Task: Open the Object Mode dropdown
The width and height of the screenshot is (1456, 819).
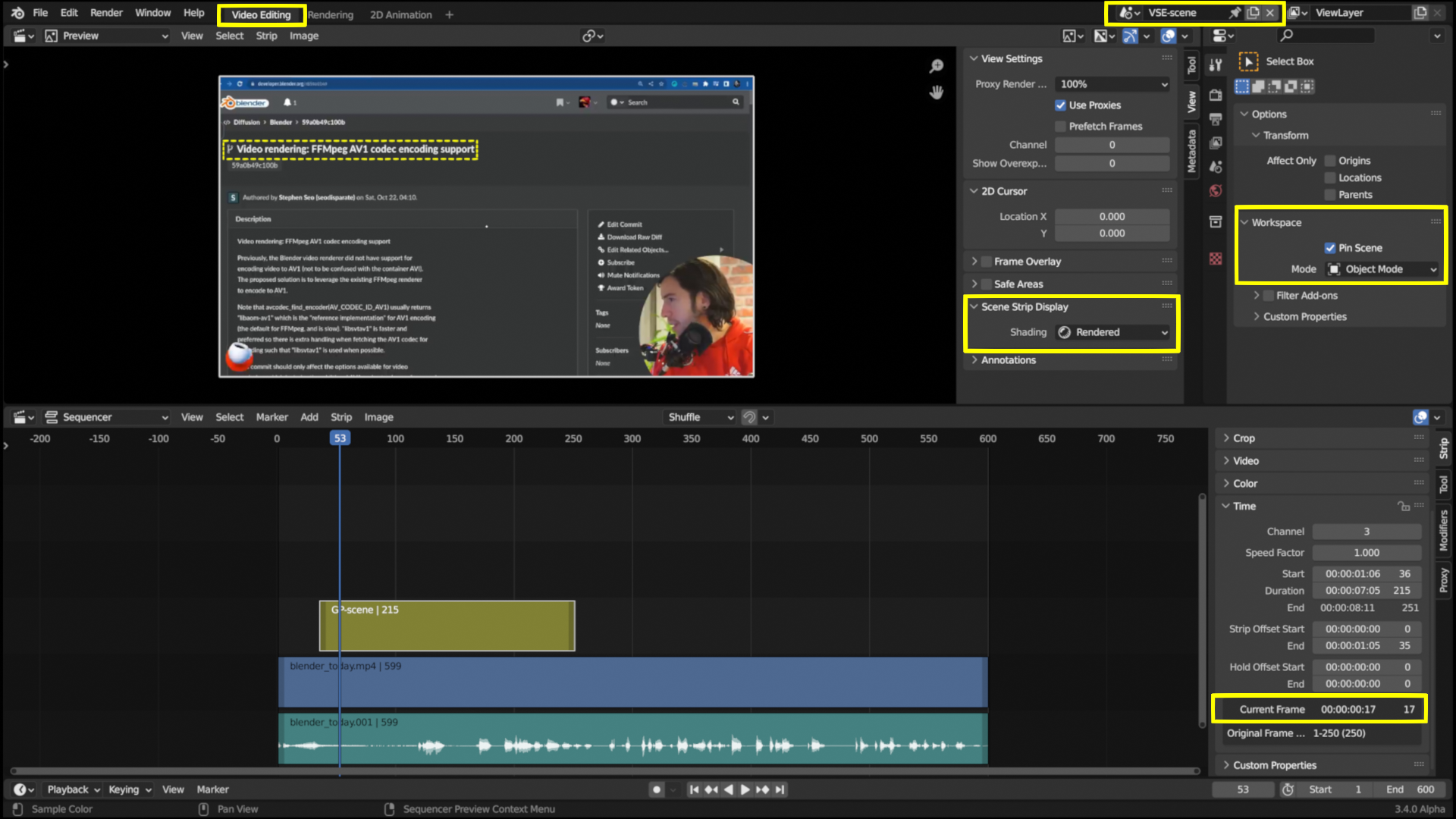Action: pos(1382,269)
